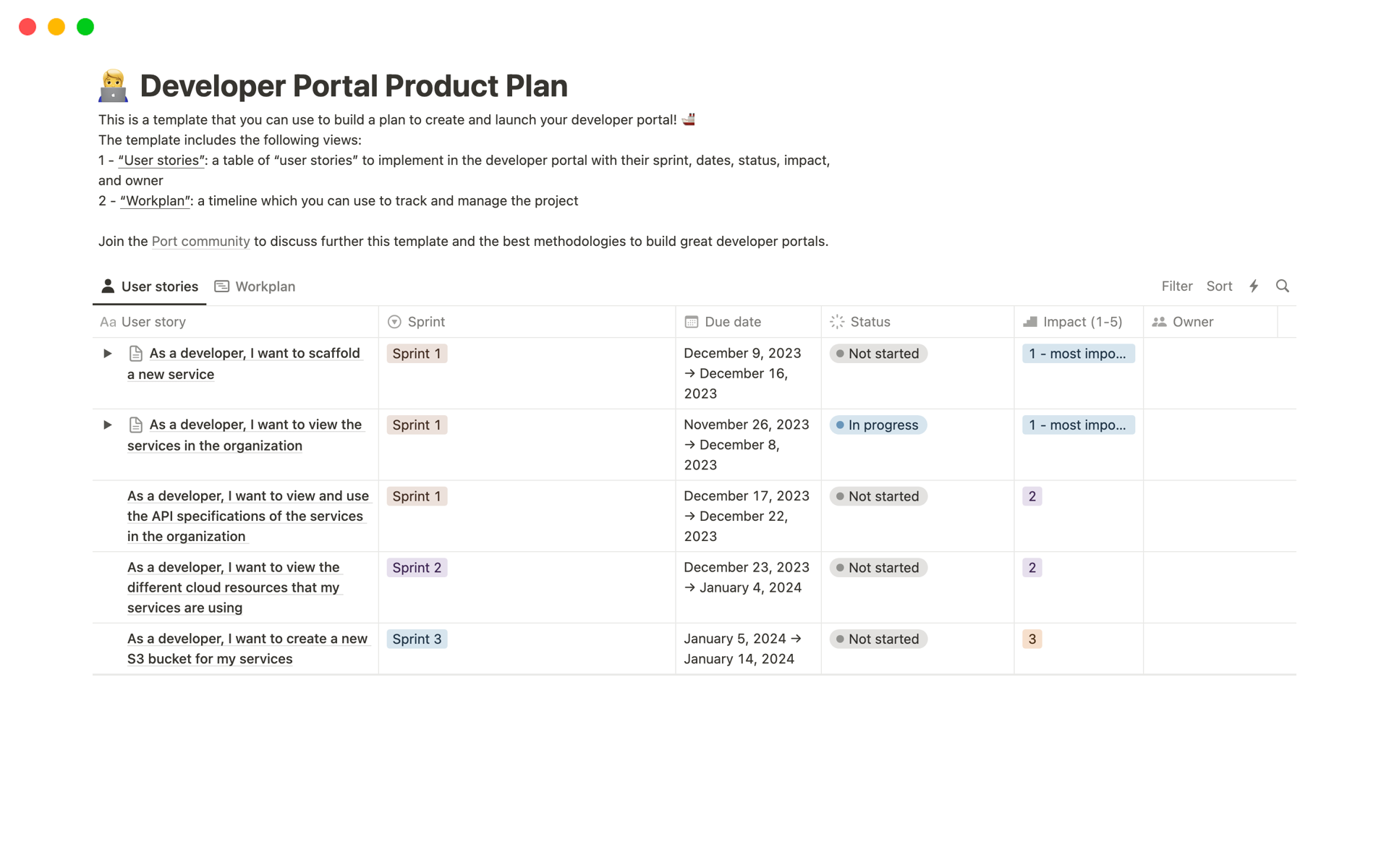The image size is (1389, 868).
Task: Click the Aa icon in User story header
Action: click(108, 321)
